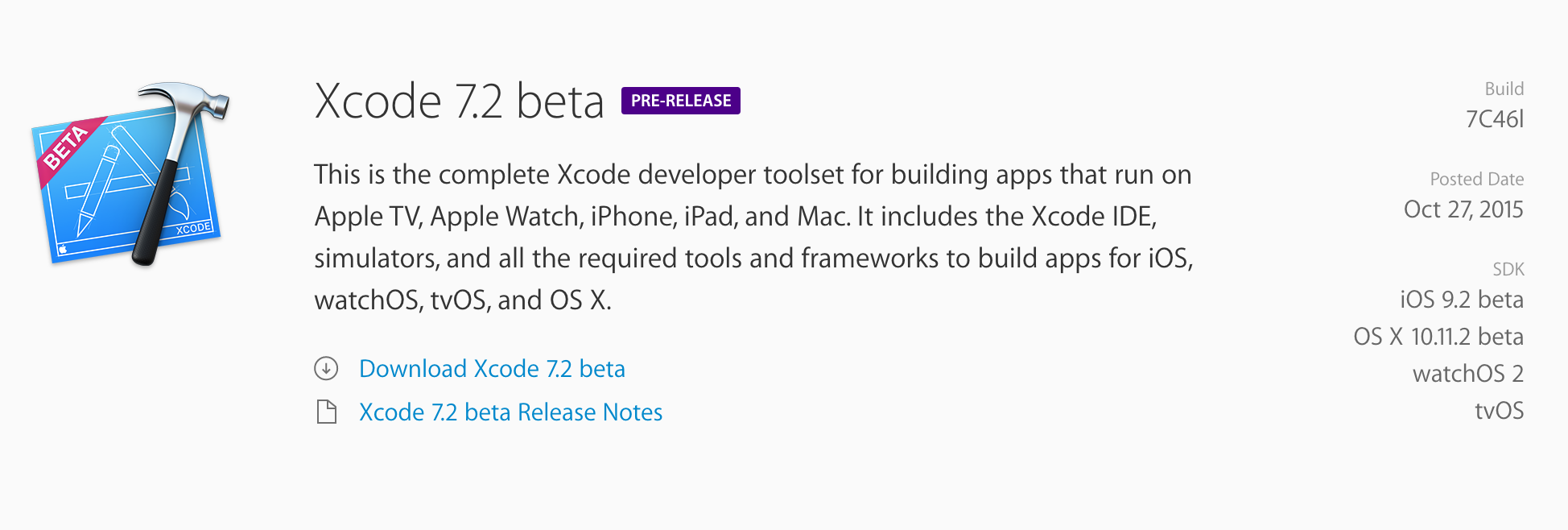
Task: Click the SDK label
Action: pos(1508,269)
